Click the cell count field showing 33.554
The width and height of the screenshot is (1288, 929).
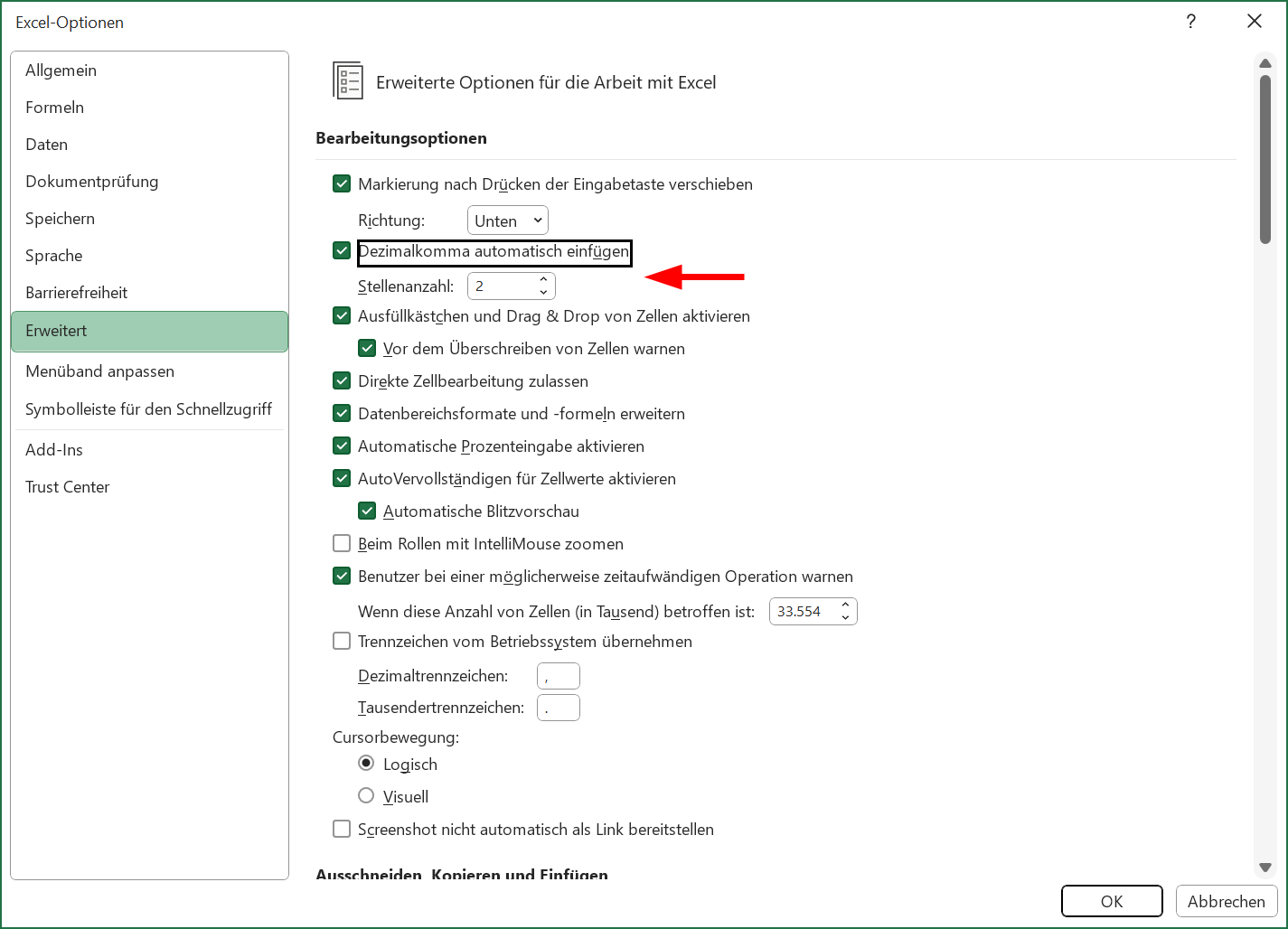[x=804, y=612]
